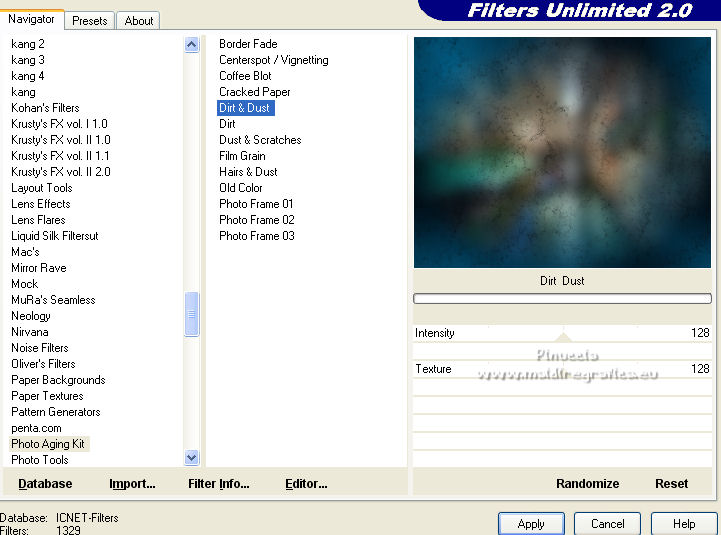The image size is (721, 535).
Task: Select the kang 4 category
Action: [28, 76]
